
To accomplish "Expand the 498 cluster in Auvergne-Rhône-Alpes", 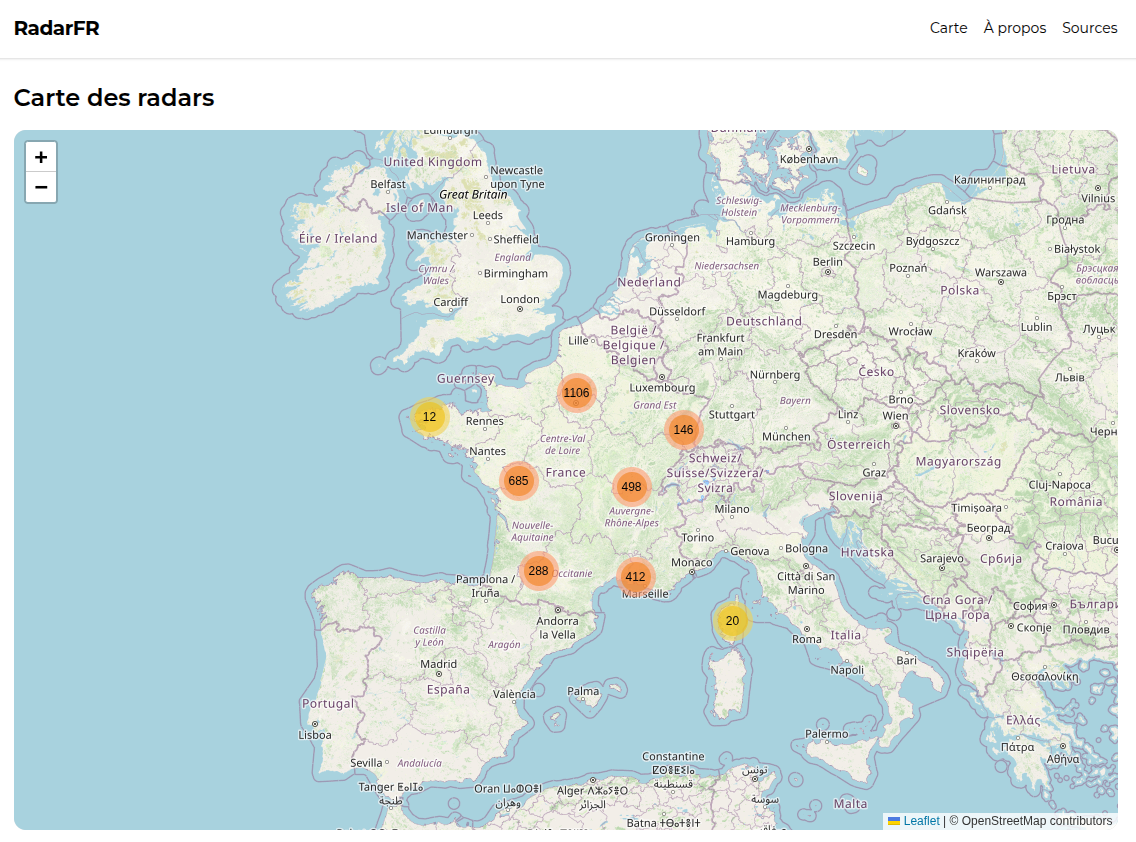I will tap(632, 487).
